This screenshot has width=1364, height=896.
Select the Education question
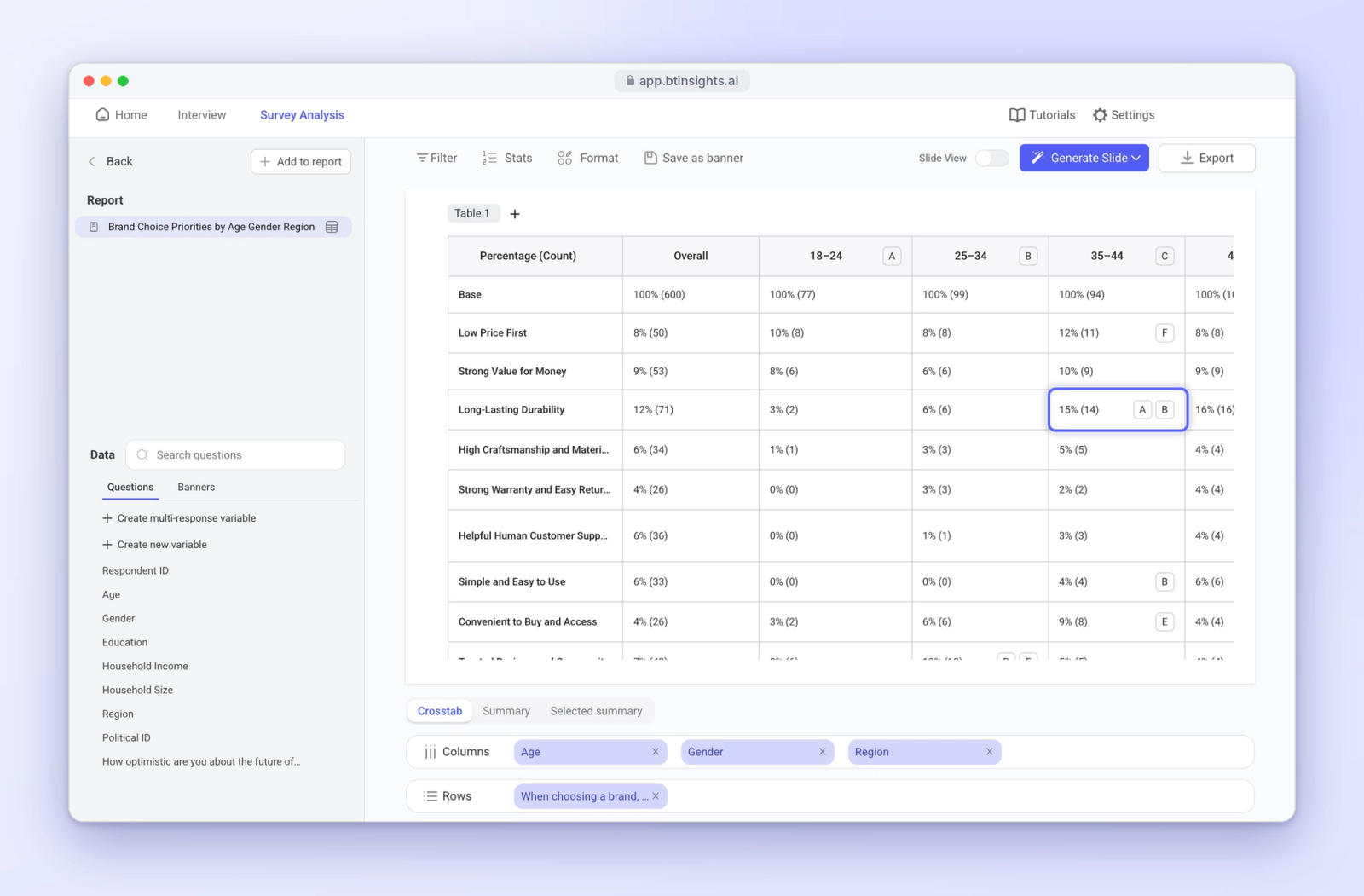pyautogui.click(x=124, y=642)
